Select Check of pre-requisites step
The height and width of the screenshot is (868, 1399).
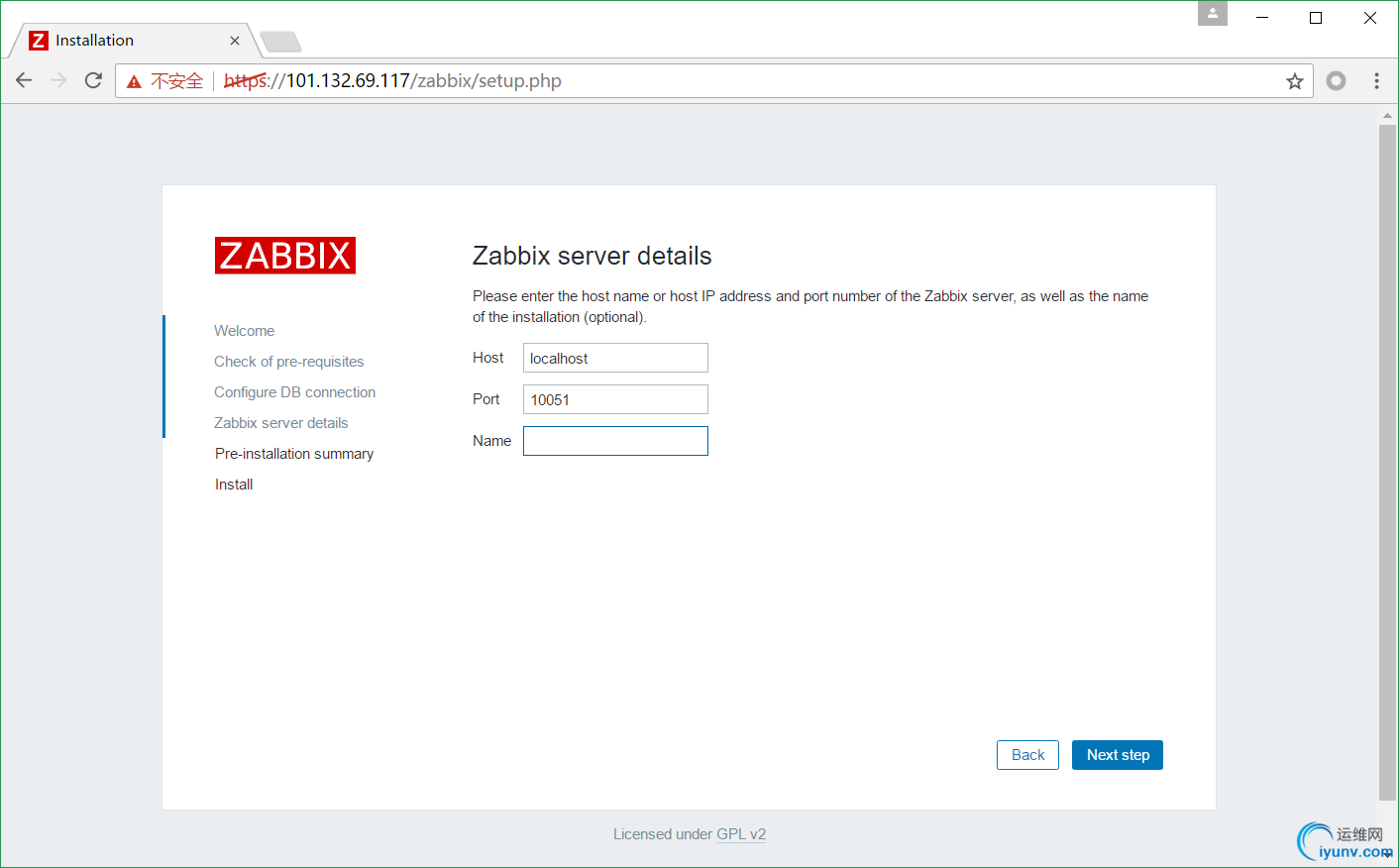pos(289,362)
